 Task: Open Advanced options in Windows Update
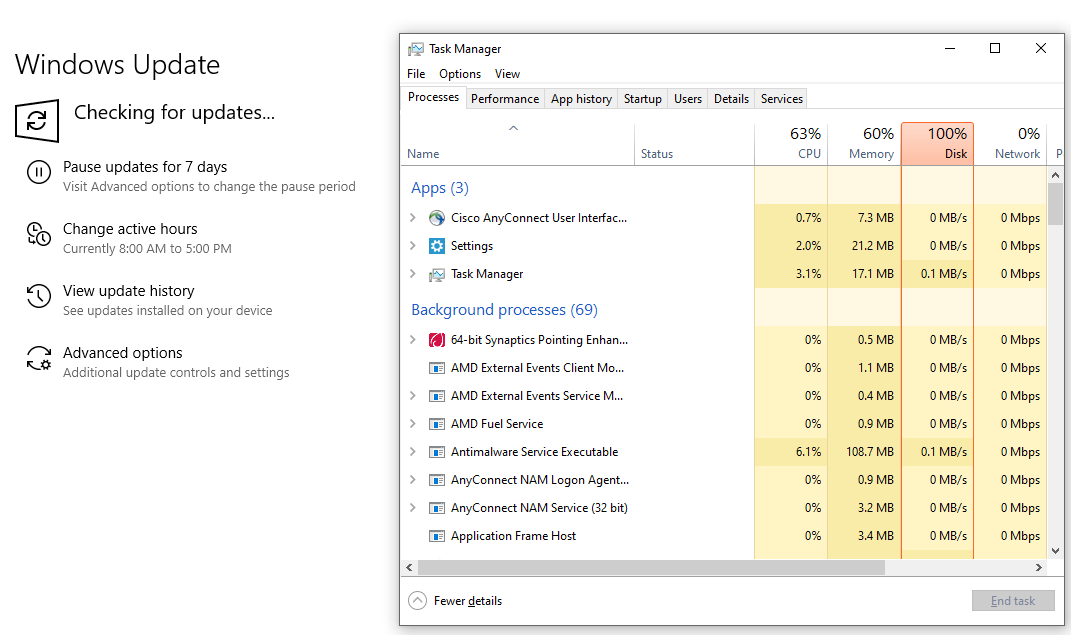(x=123, y=353)
